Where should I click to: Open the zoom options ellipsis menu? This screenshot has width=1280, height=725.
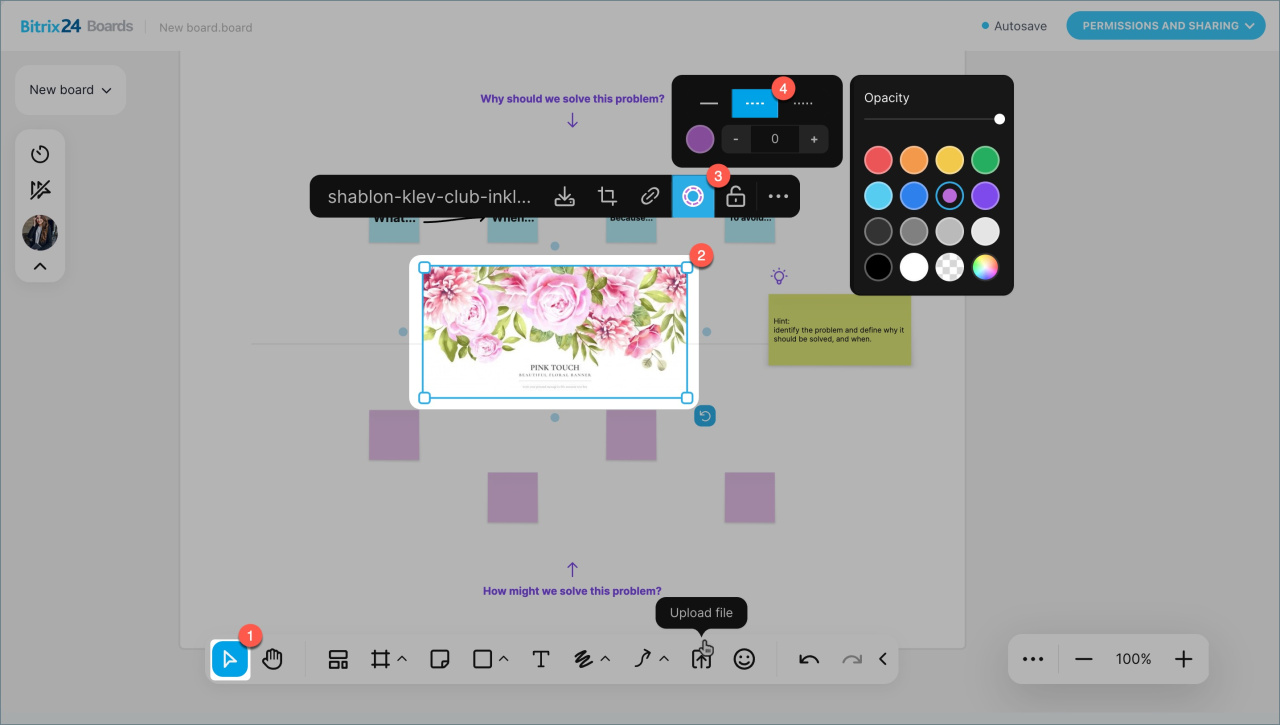1033,659
